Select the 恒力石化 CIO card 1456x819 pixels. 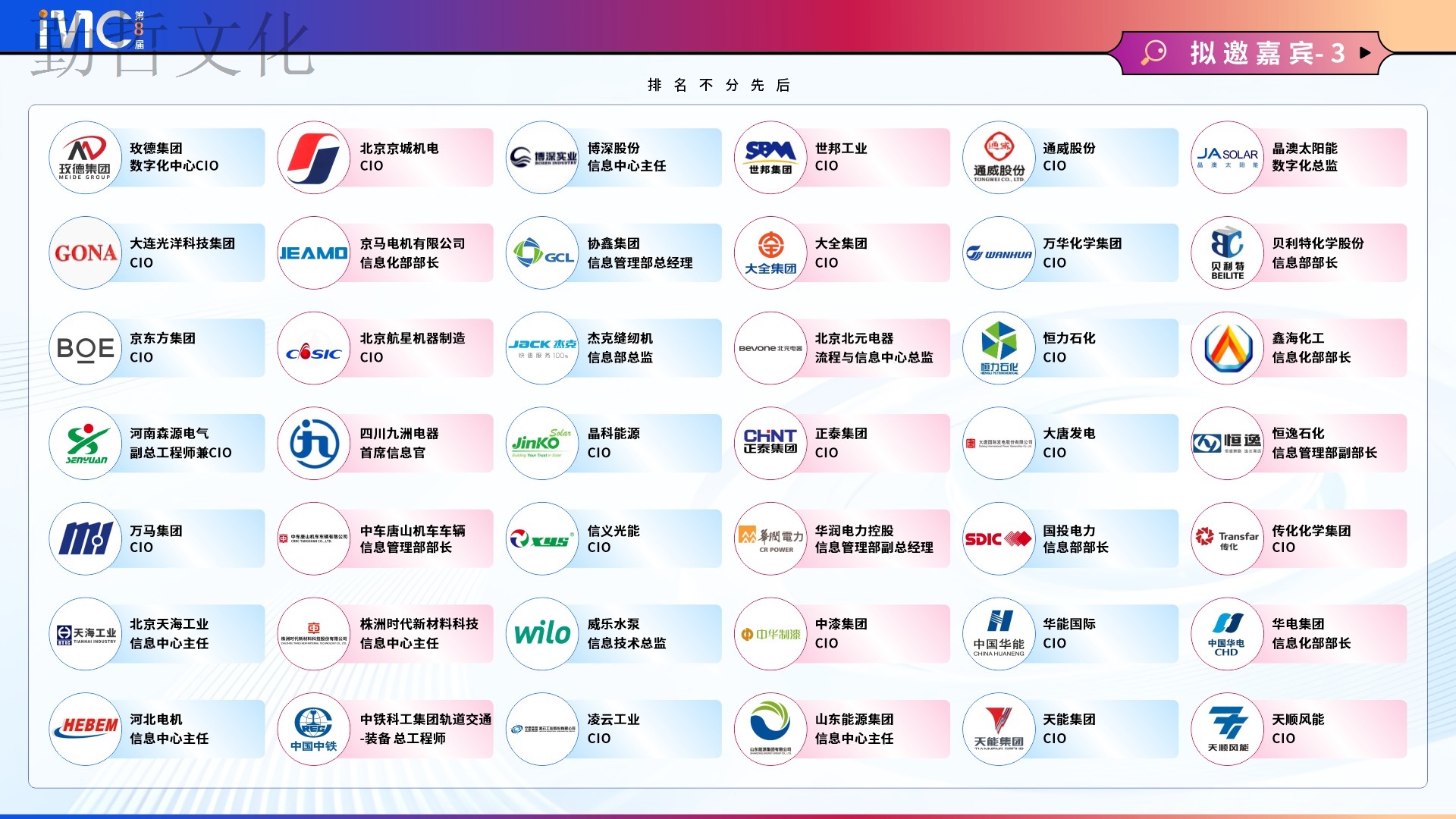[1071, 348]
